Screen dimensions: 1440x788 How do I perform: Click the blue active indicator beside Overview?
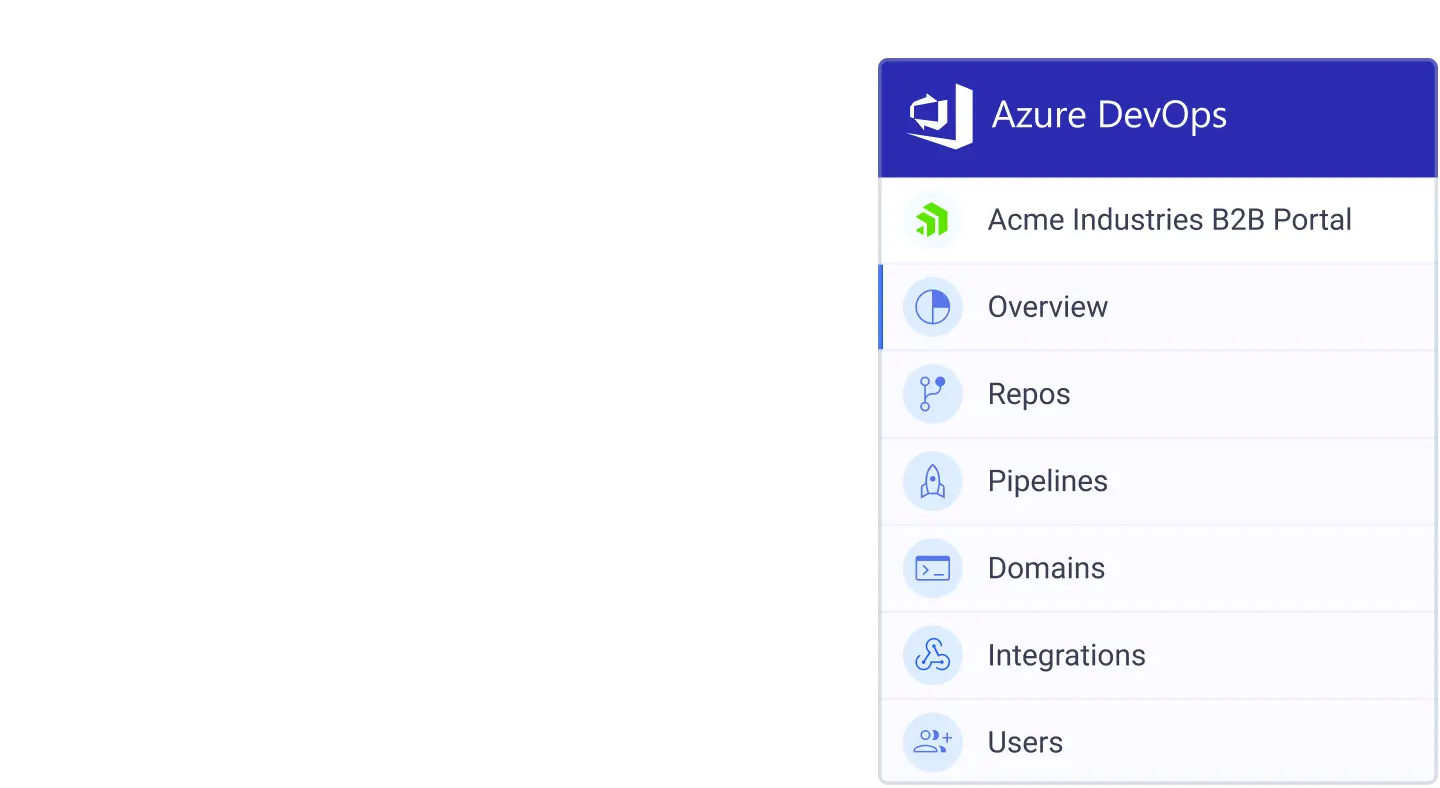880,307
